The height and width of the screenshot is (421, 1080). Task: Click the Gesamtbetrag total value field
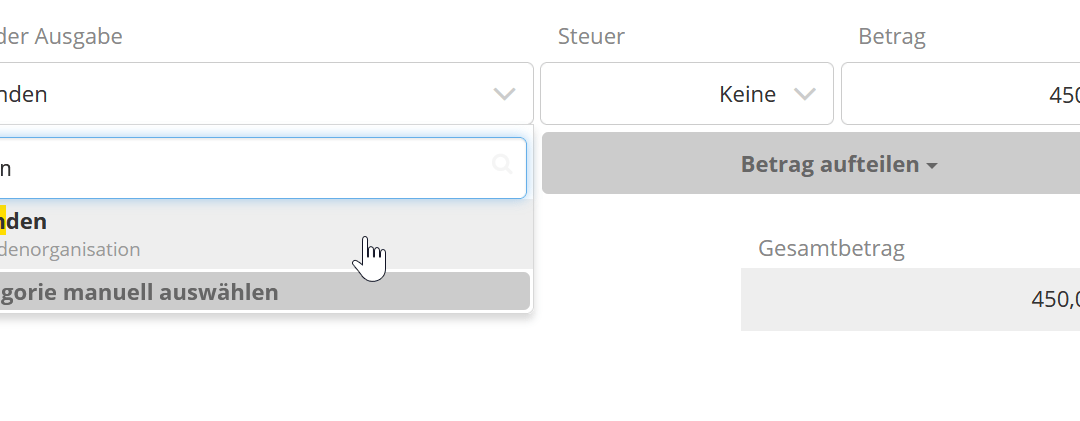pos(910,299)
